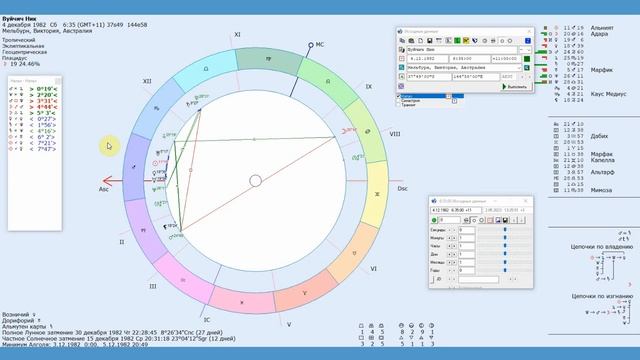Image resolution: width=640 pixels, height=360 pixels.
Task: Click the small icon right of the Синастрия row
Action: pos(454,101)
